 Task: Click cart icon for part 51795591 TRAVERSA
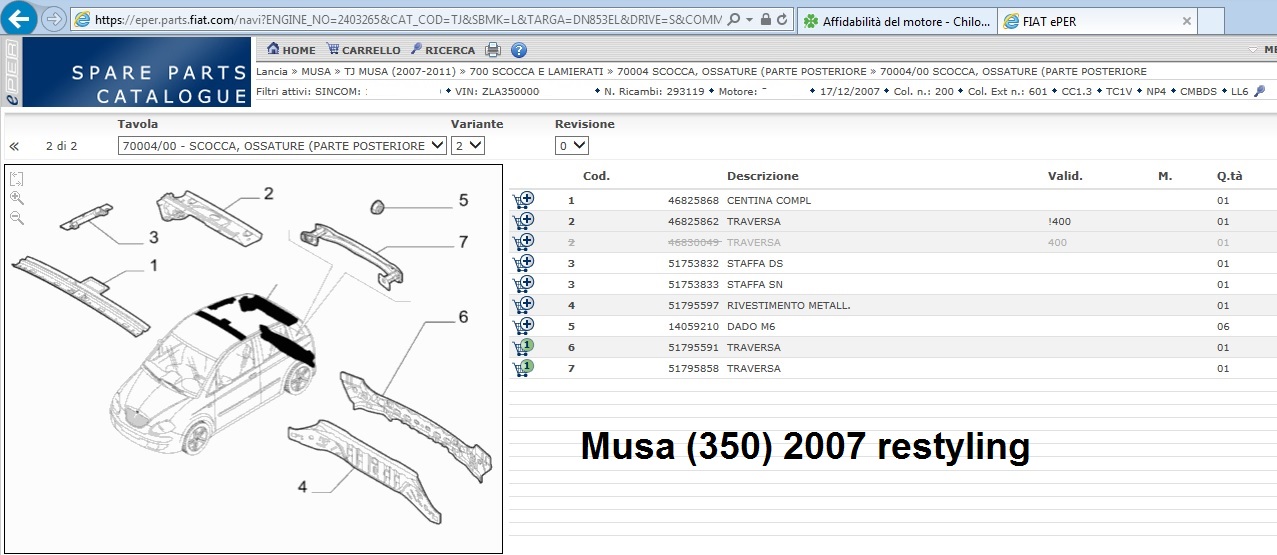point(523,347)
